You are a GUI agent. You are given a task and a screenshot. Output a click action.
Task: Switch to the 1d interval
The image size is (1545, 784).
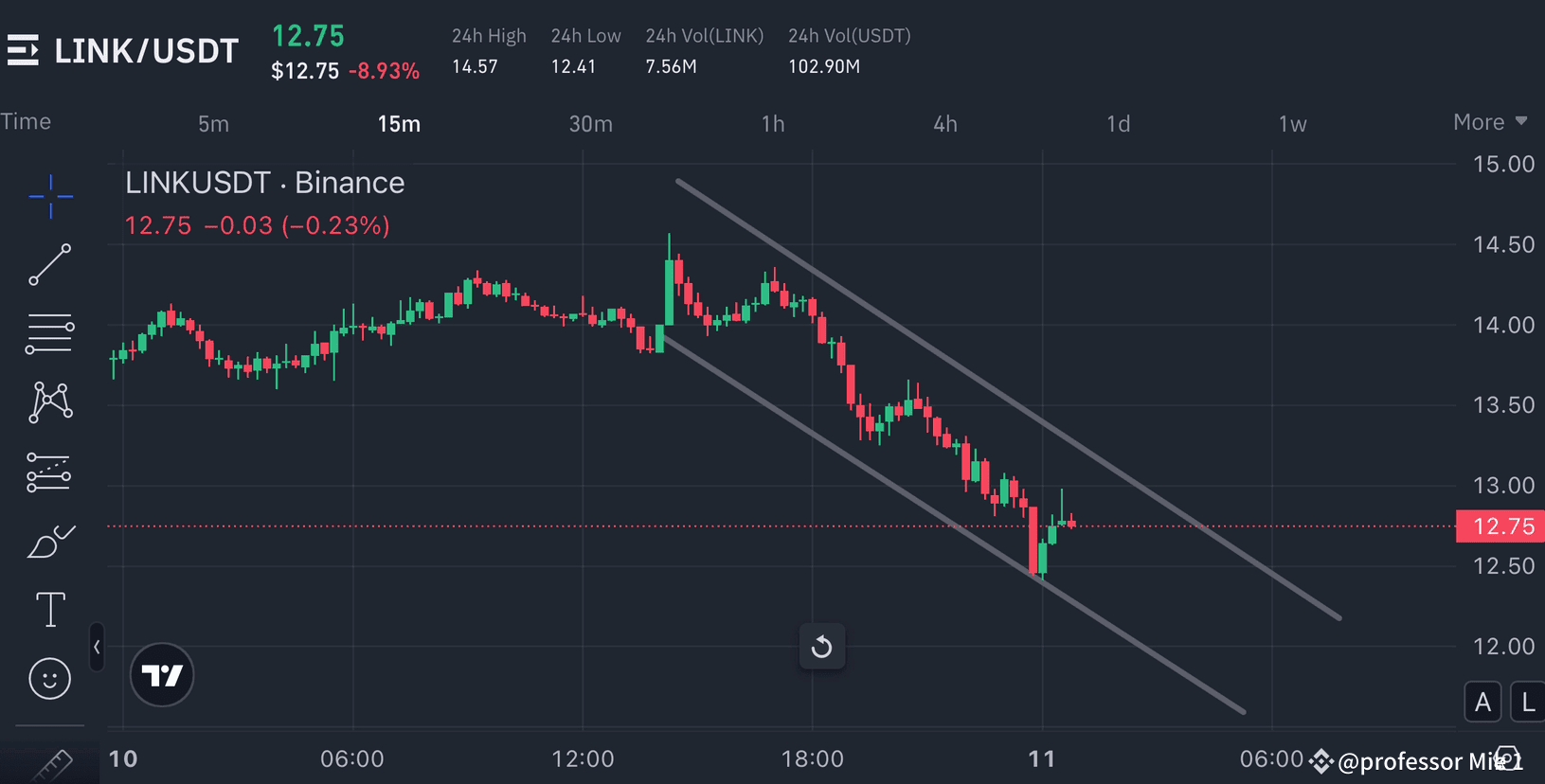click(1117, 123)
